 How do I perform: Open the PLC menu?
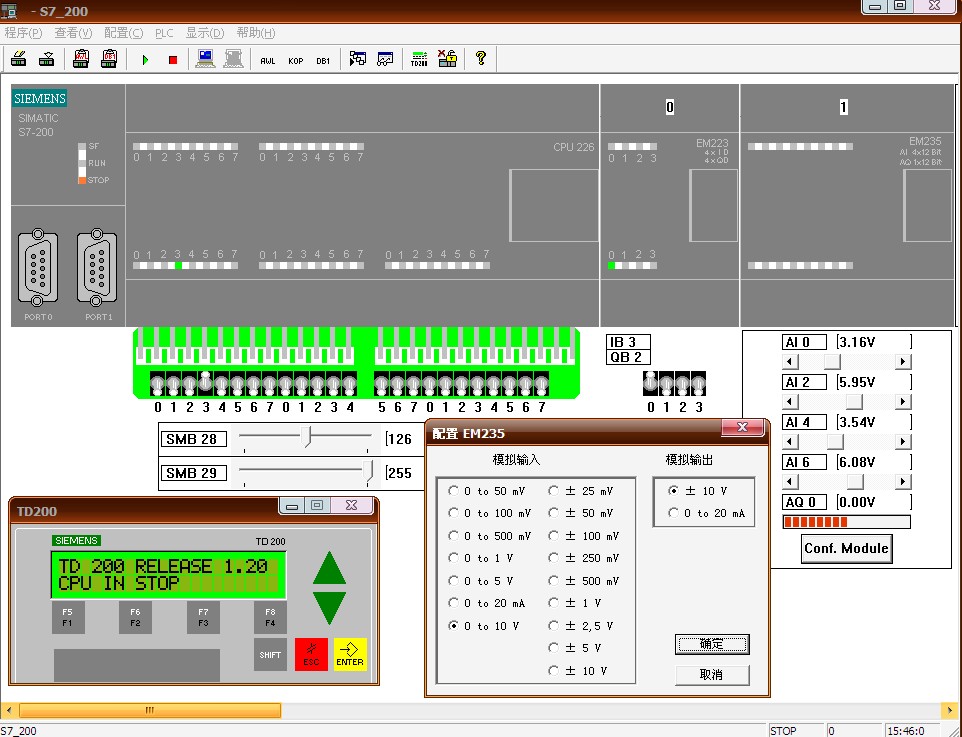coord(164,33)
